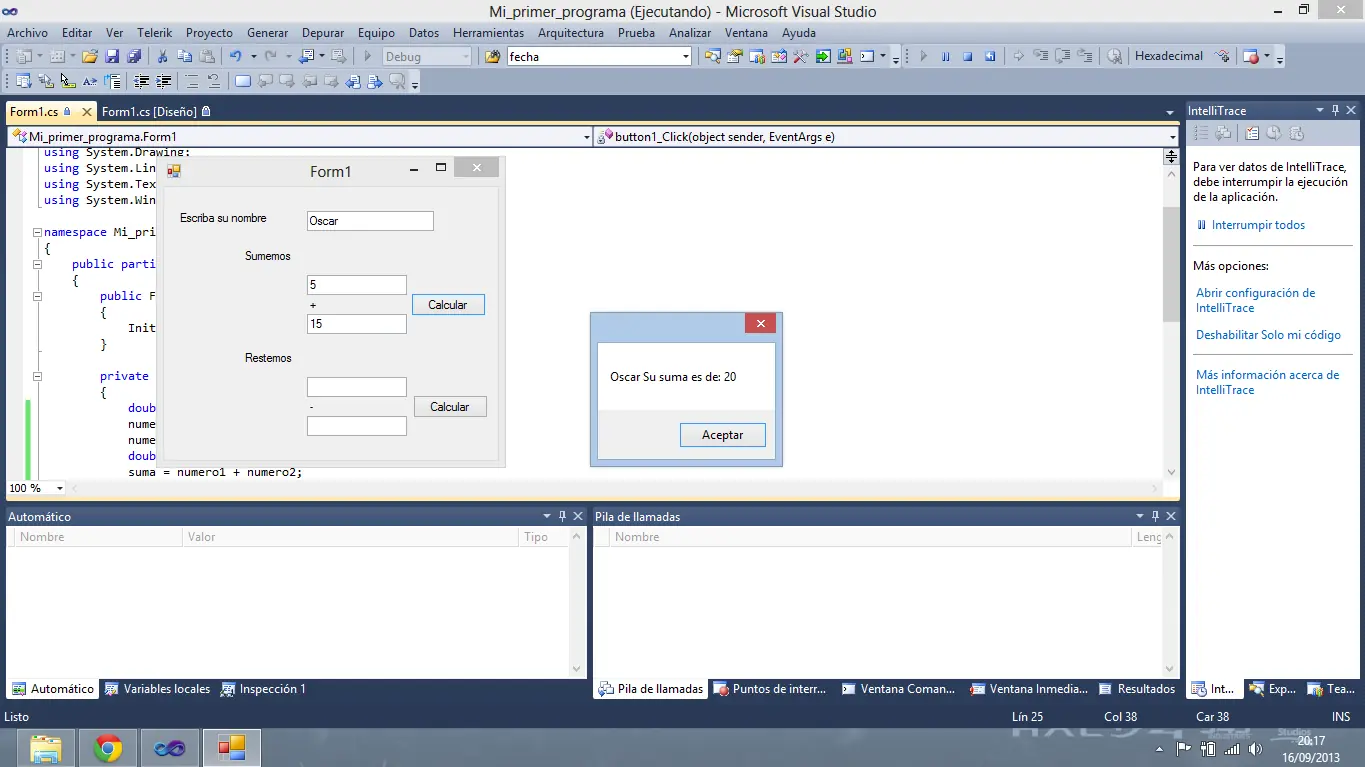Stop debugging with the square stop icon

tap(967, 57)
